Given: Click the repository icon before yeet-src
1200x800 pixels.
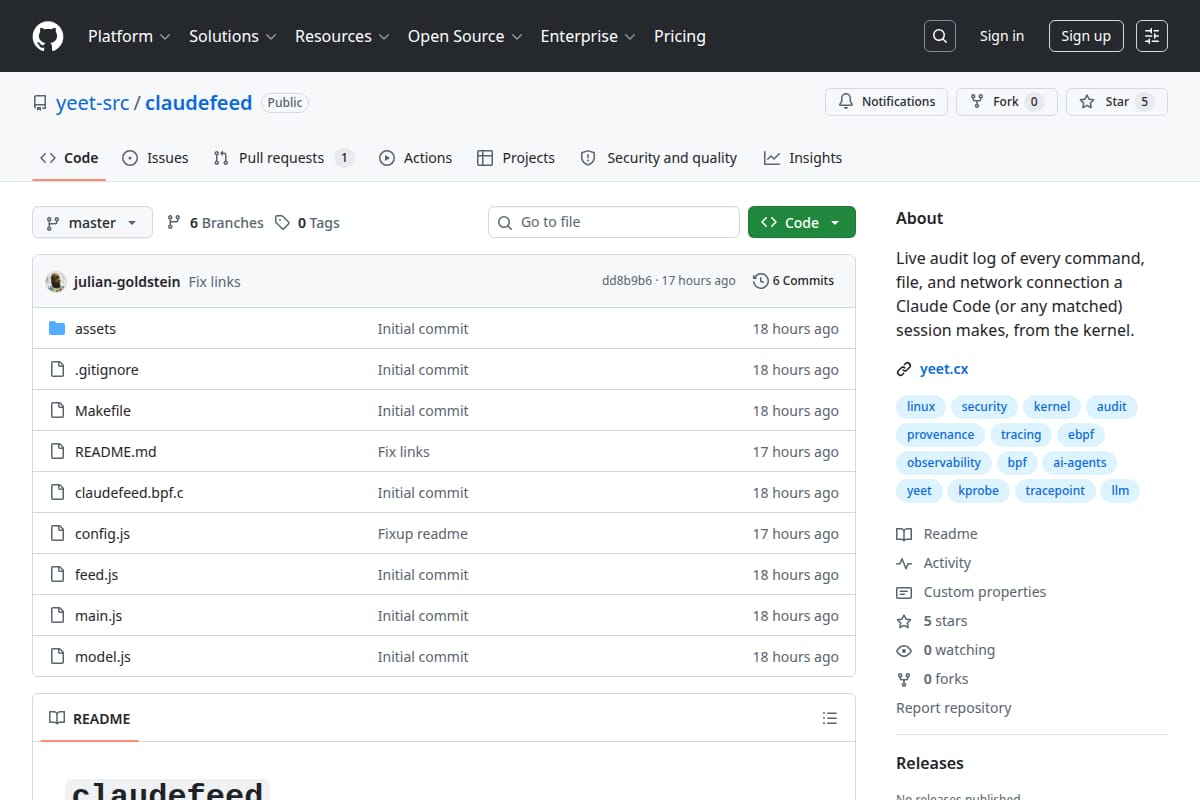Looking at the screenshot, I should tap(40, 103).
